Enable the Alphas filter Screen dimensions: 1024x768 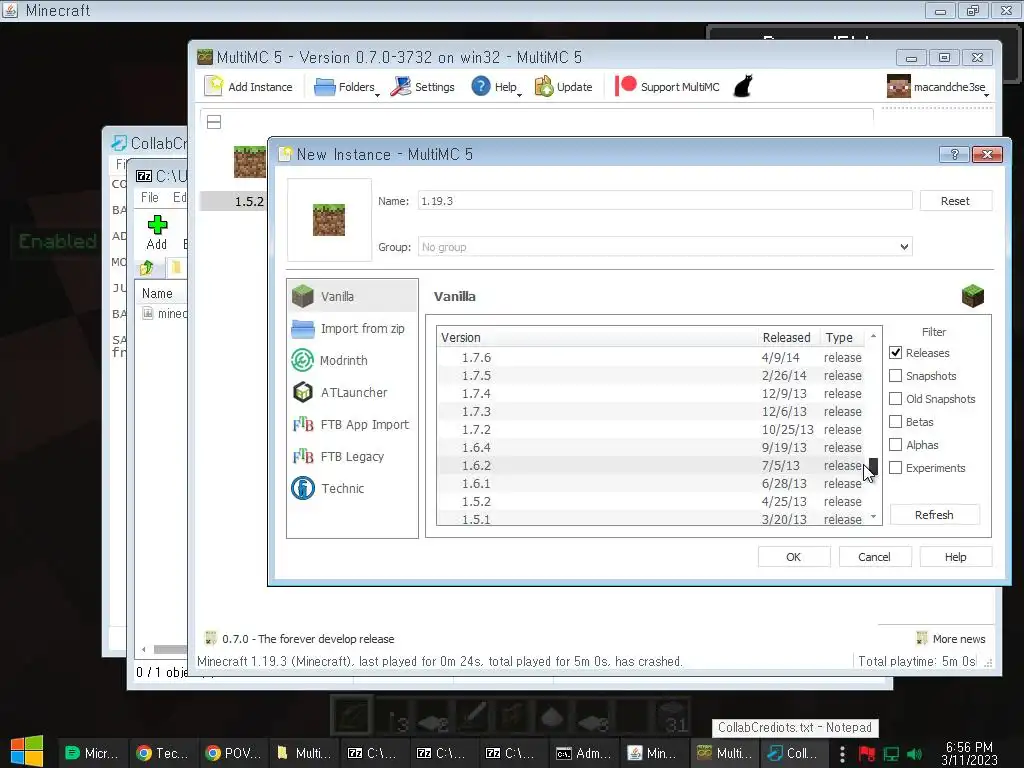click(895, 445)
